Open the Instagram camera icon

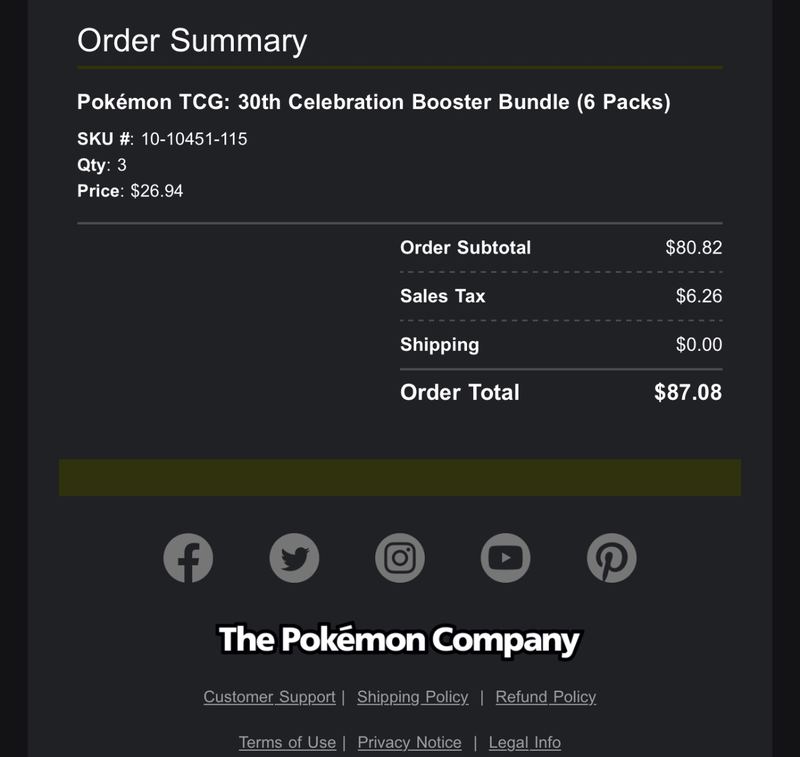(400, 558)
